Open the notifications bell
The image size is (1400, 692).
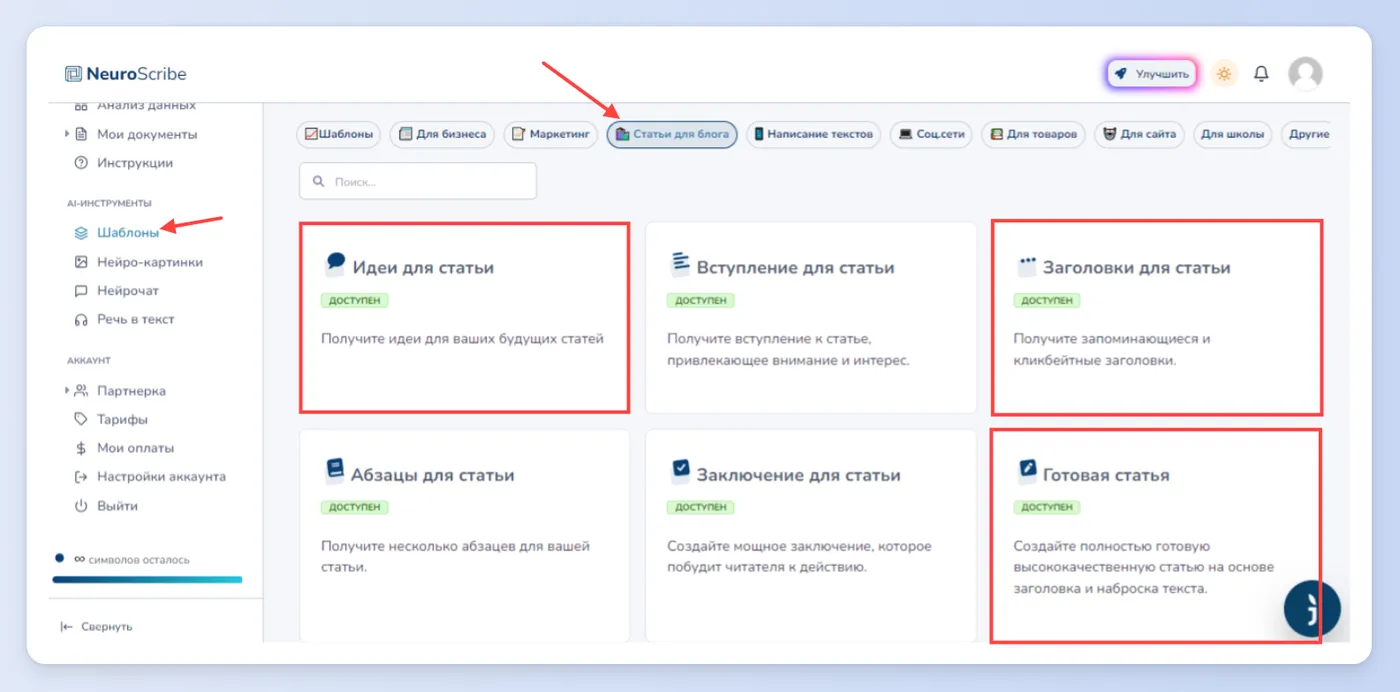click(x=1261, y=74)
